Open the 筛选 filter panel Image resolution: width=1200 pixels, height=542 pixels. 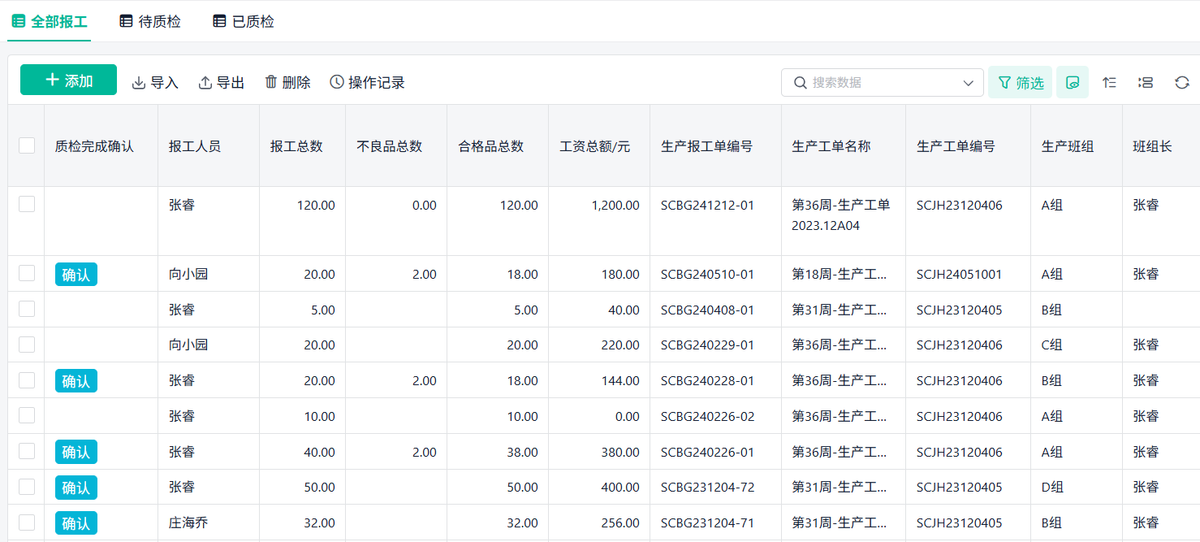coord(1020,82)
